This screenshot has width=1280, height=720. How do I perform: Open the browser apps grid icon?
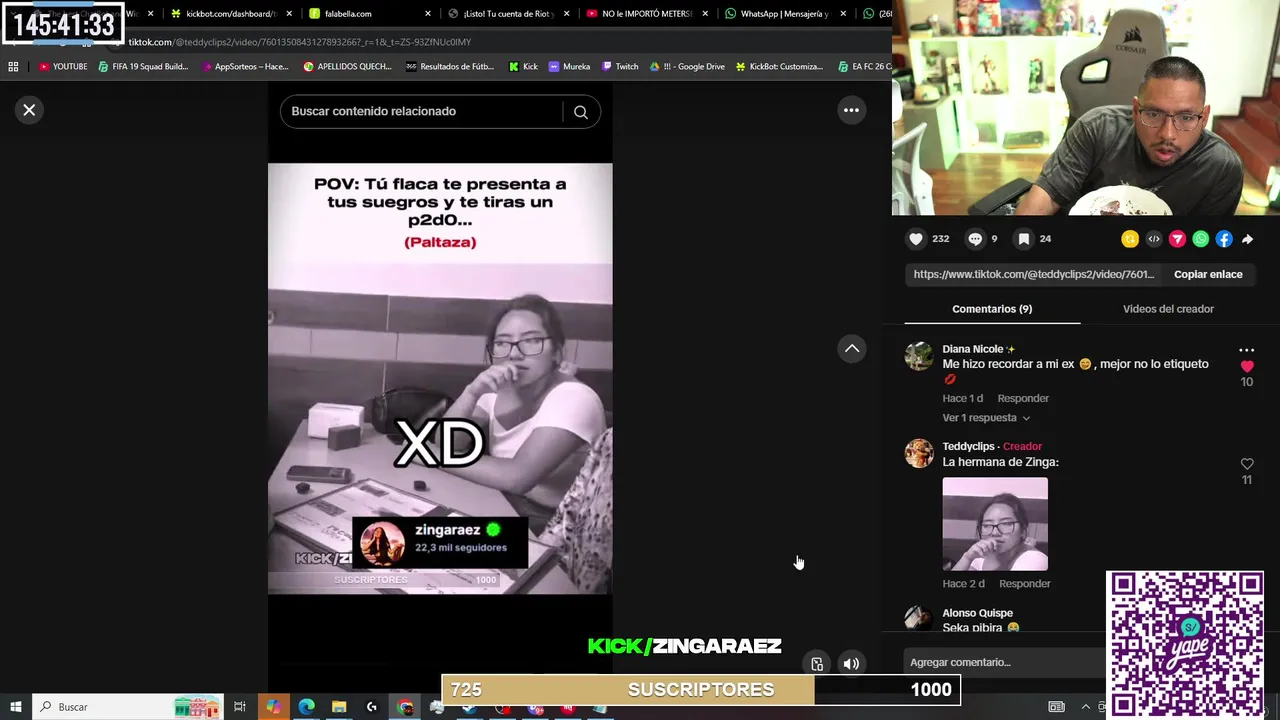[13, 67]
